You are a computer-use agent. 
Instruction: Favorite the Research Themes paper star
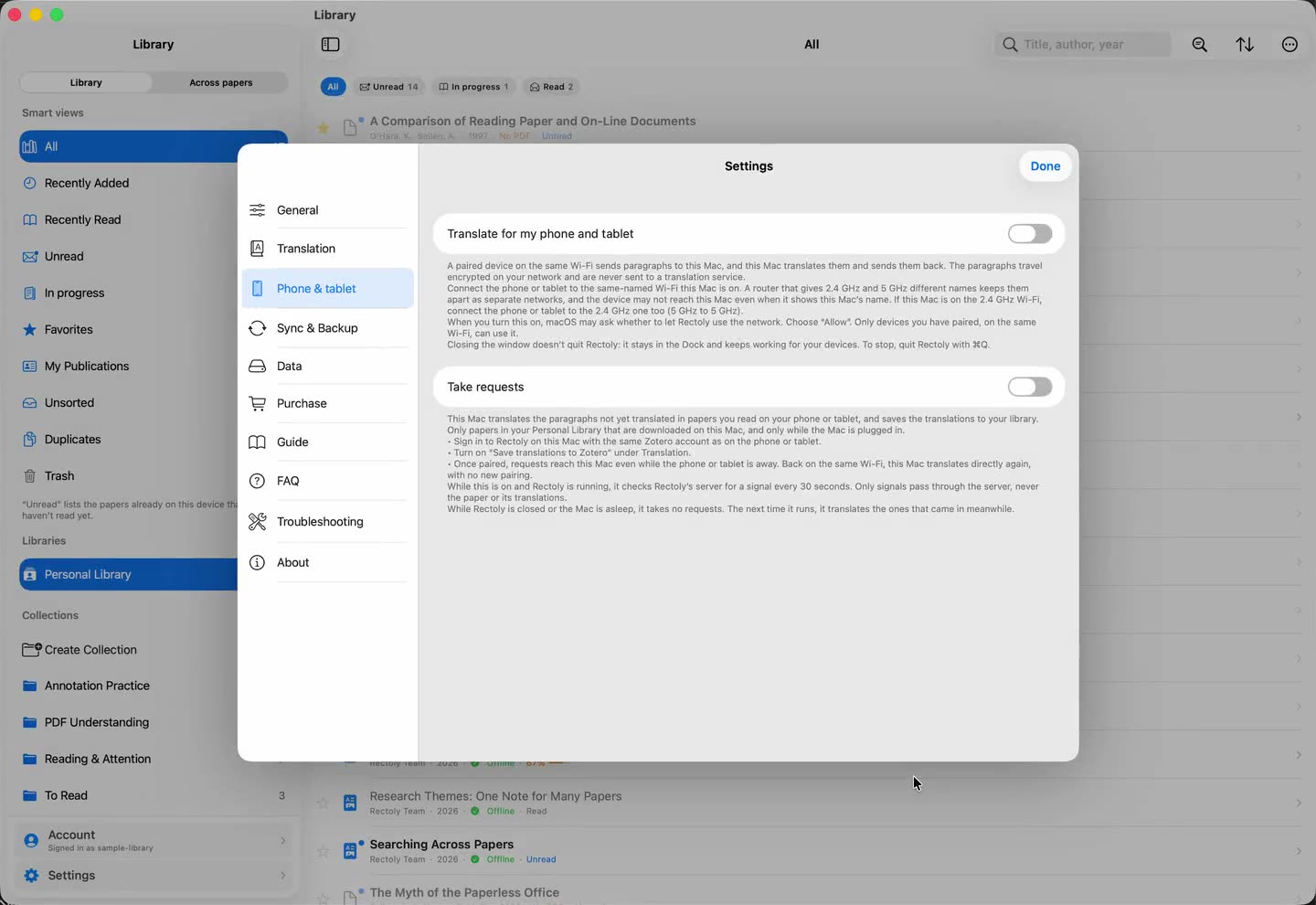point(323,803)
